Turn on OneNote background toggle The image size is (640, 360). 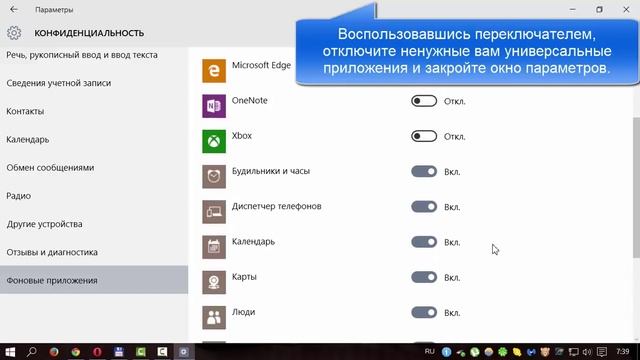coord(424,101)
